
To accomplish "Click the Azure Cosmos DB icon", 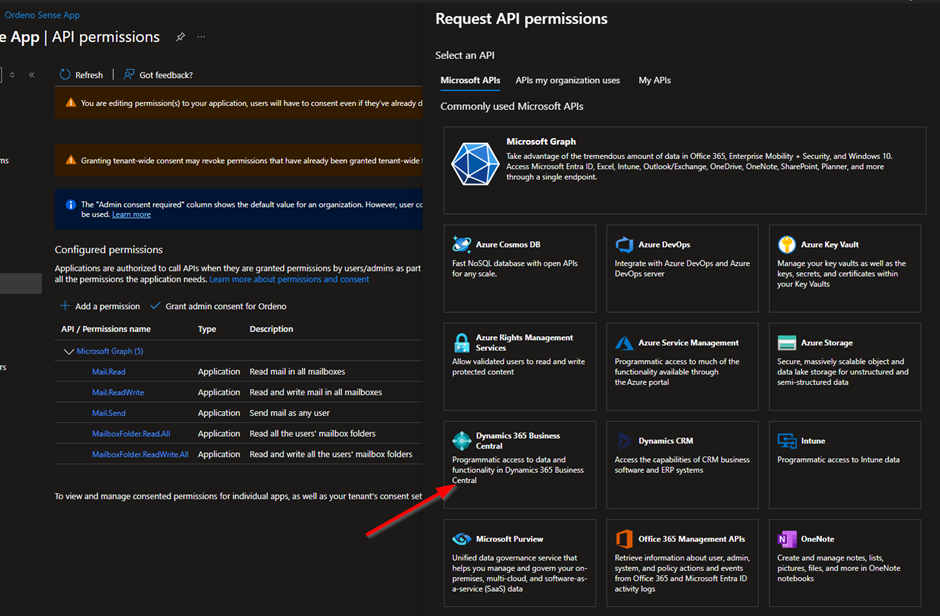I will click(x=462, y=244).
